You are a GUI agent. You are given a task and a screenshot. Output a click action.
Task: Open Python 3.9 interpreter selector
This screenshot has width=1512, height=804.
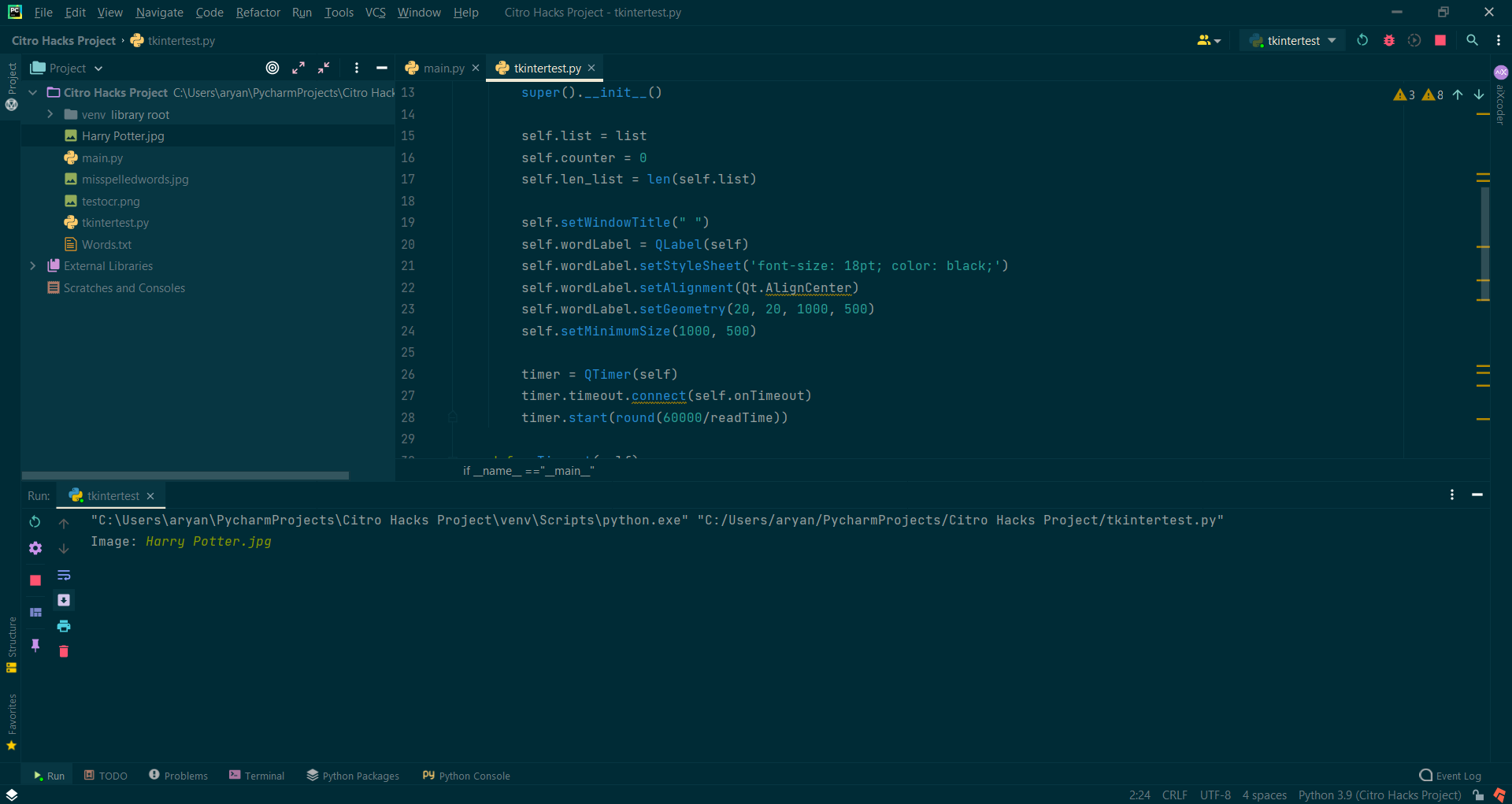[1380, 795]
